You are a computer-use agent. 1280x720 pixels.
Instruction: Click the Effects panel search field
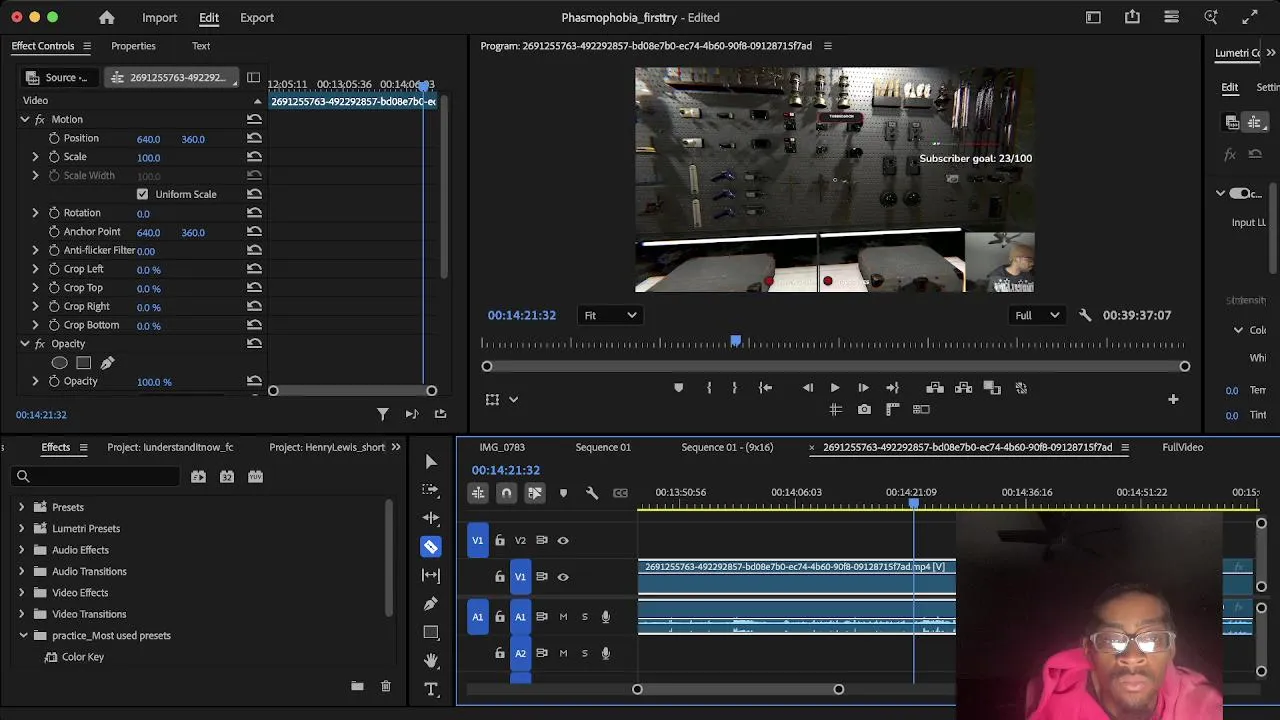100,477
